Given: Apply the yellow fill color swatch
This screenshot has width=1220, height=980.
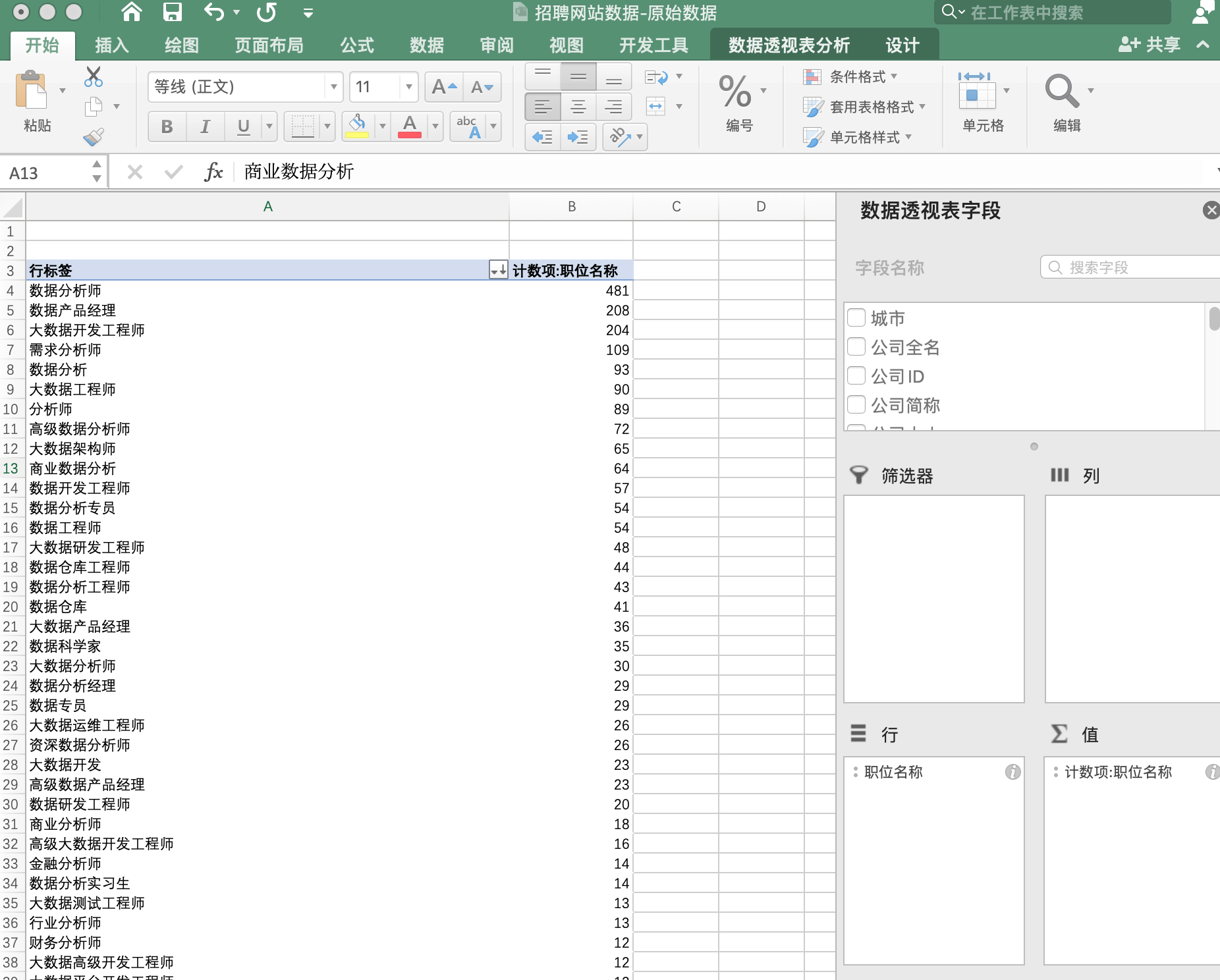Looking at the screenshot, I should pos(357,126).
